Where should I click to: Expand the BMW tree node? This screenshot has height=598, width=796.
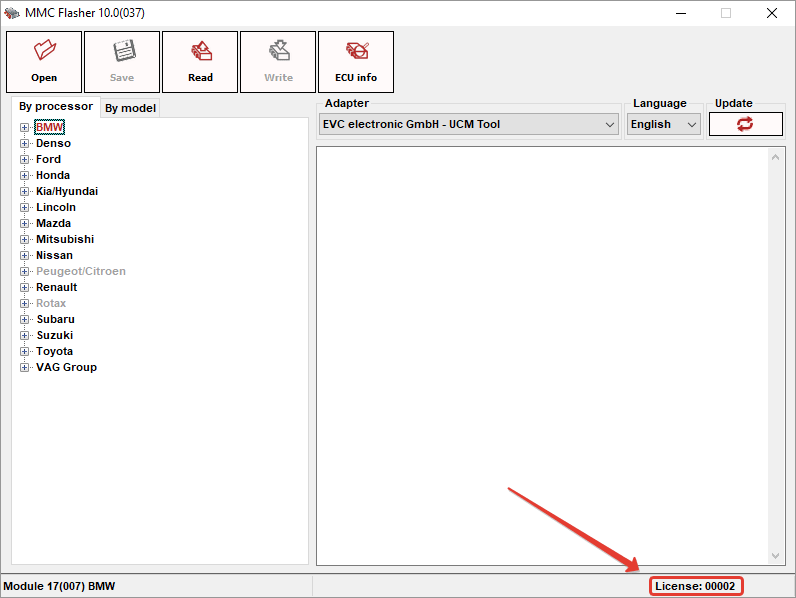click(x=24, y=127)
